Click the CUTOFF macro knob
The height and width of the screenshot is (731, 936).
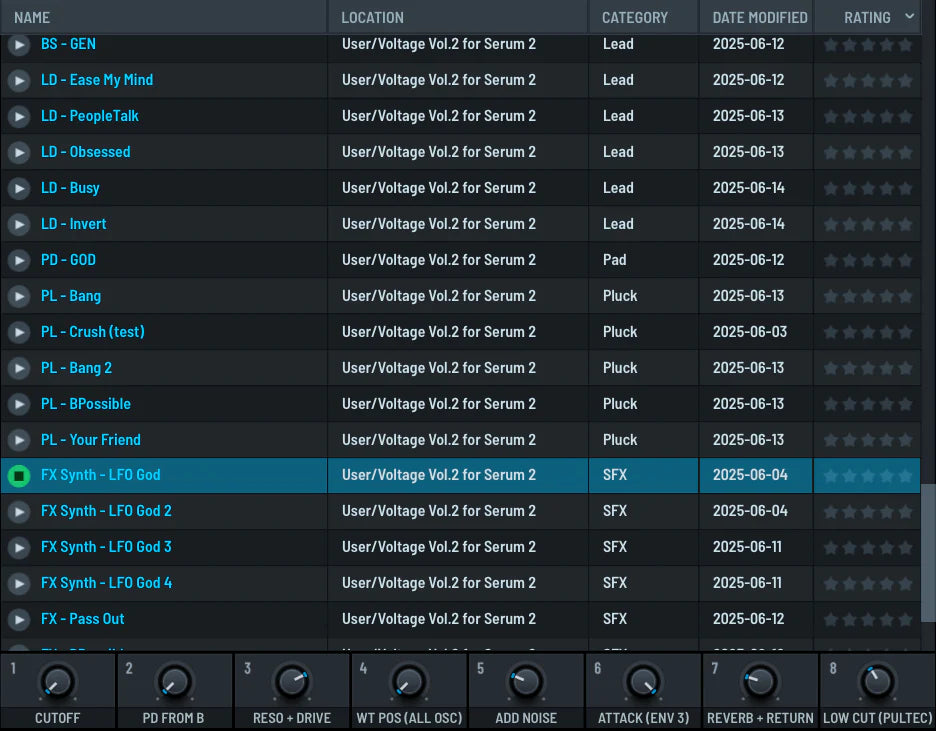coord(57,683)
